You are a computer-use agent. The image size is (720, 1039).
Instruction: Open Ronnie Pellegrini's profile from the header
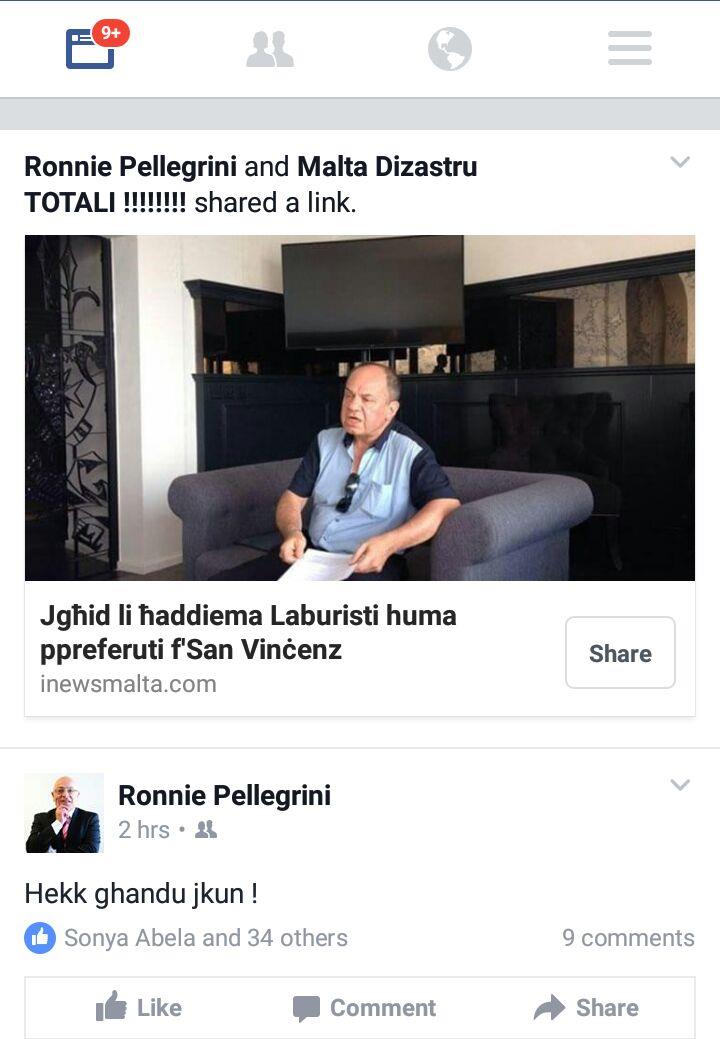[x=130, y=166]
